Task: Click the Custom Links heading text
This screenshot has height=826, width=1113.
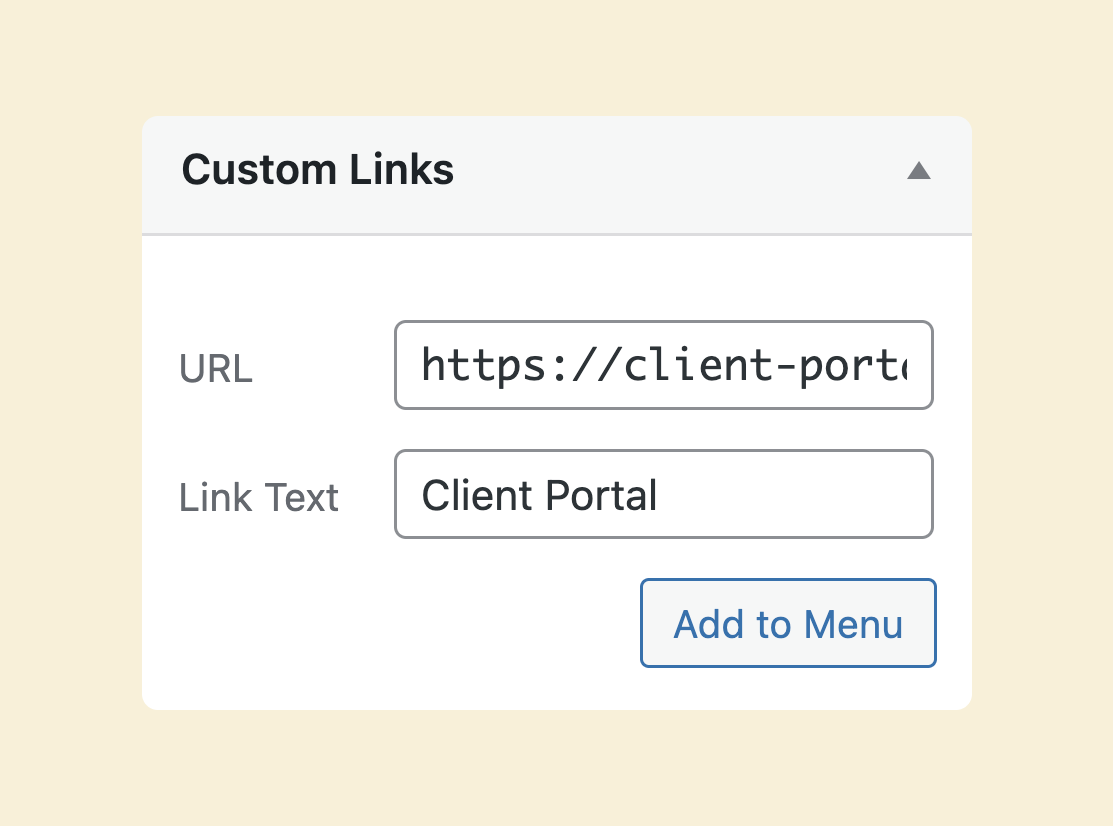Action: 317,170
